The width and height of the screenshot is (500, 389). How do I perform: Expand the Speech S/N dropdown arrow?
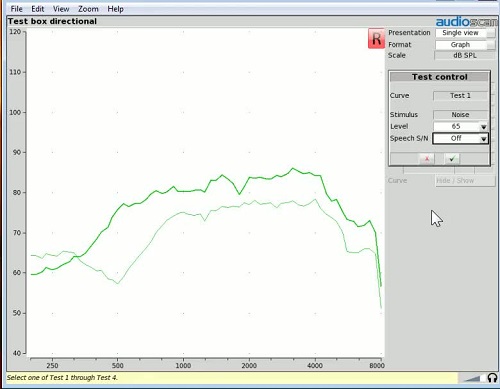pos(483,139)
